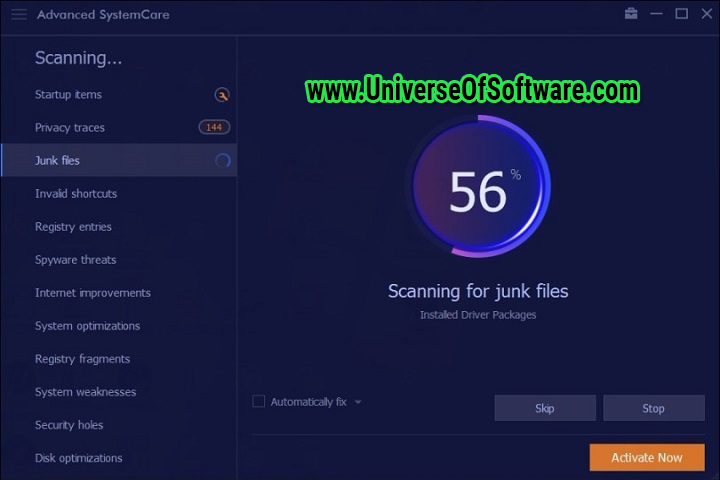This screenshot has height=480, width=720.
Task: Select Registry fragments item
Action: tap(119, 359)
